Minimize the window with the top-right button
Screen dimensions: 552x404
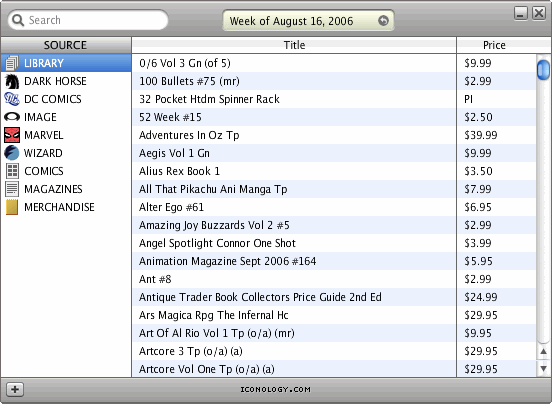(521, 13)
